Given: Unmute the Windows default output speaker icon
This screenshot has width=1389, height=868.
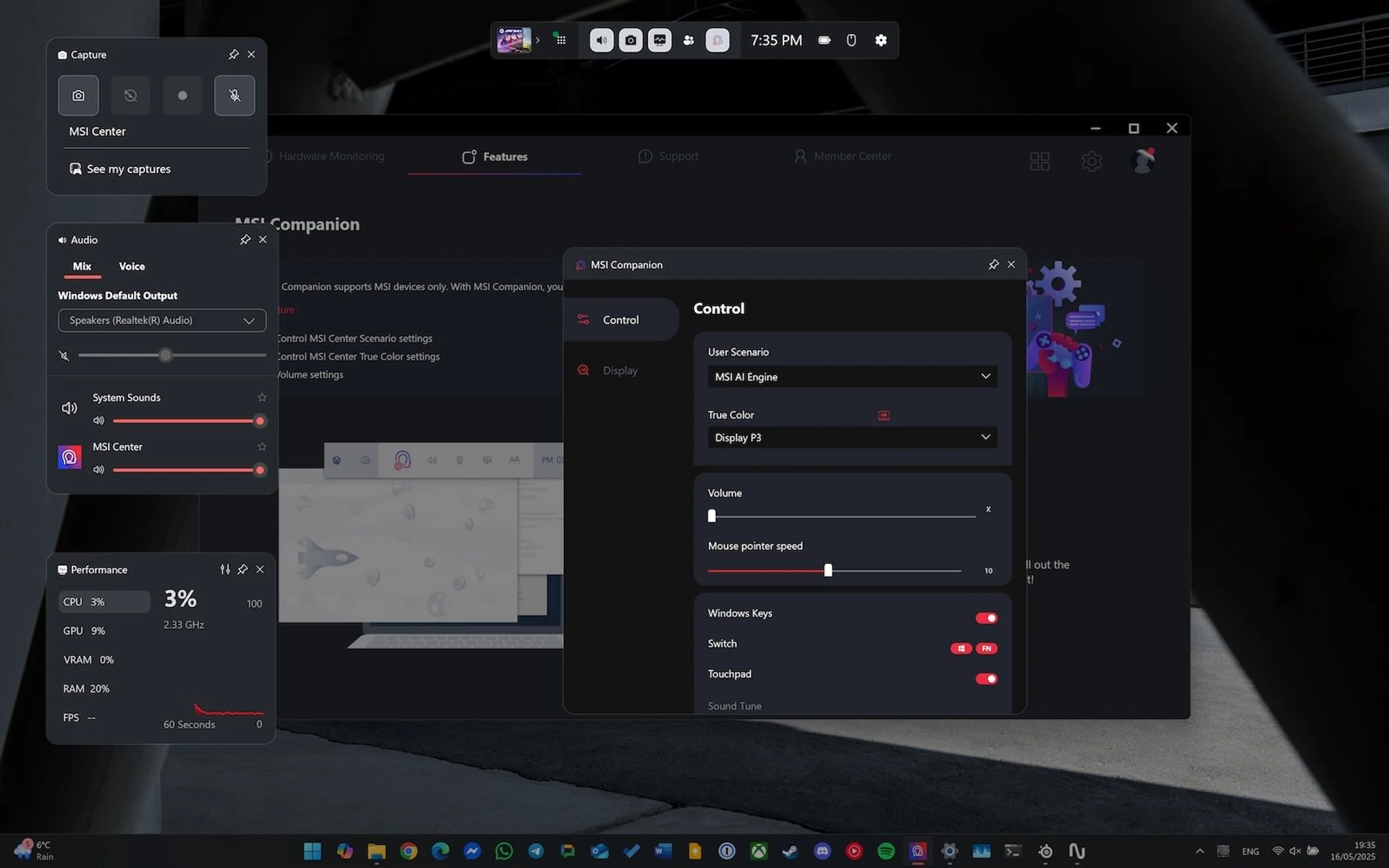Looking at the screenshot, I should coord(64,355).
